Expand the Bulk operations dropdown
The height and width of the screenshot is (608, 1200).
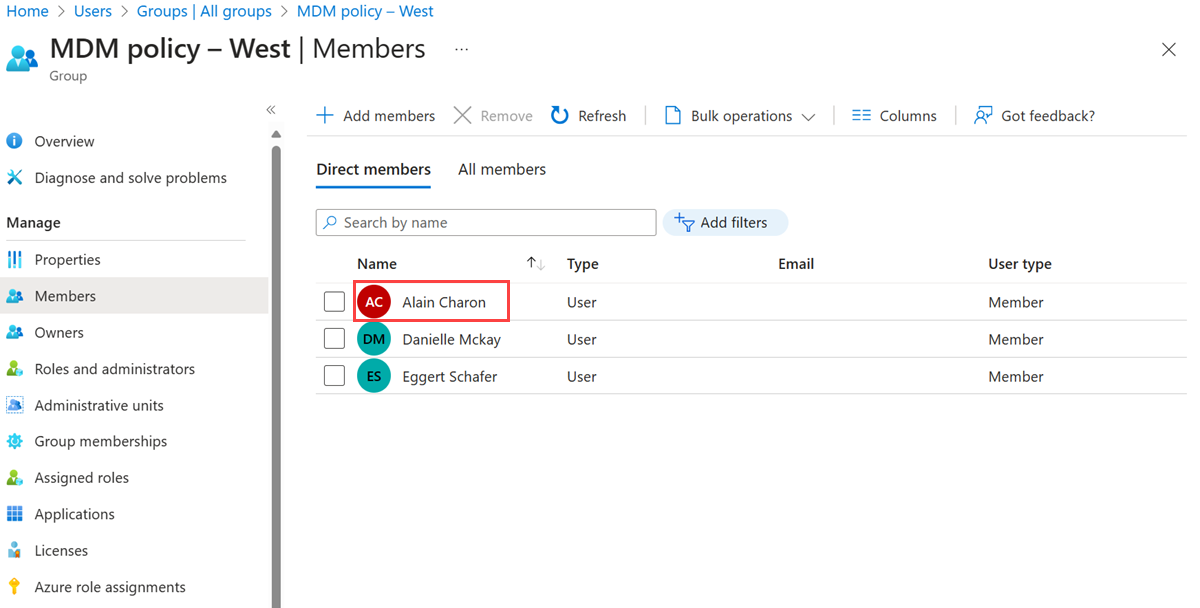[808, 117]
